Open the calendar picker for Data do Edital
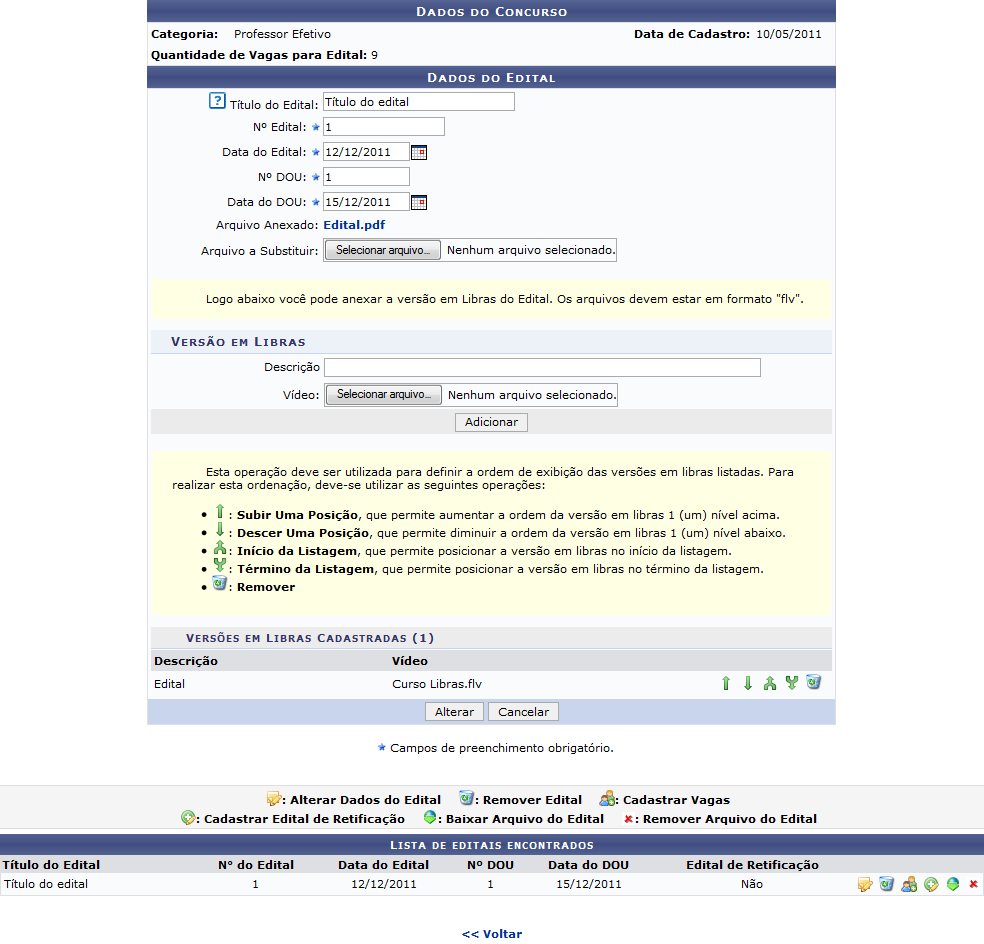The height and width of the screenshot is (944, 984). point(419,152)
